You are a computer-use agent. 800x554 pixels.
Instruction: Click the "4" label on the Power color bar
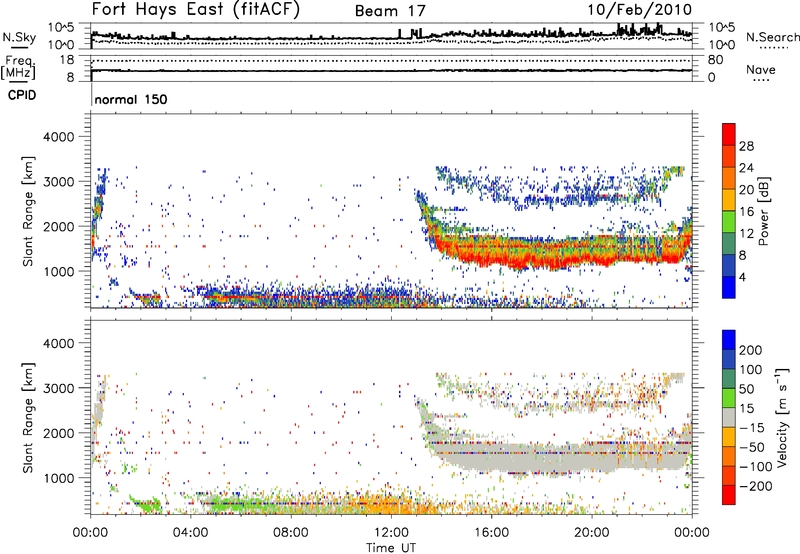[x=742, y=278]
